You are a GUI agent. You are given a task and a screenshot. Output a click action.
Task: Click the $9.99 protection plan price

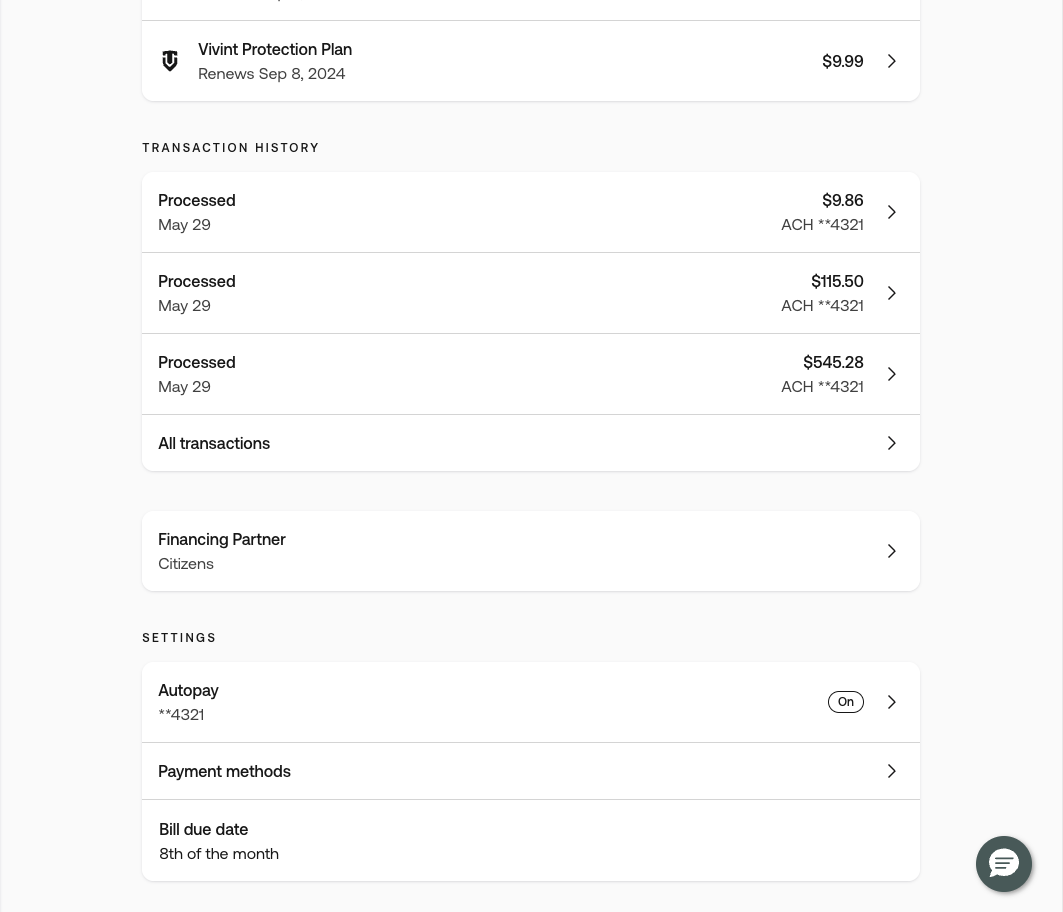coord(843,61)
